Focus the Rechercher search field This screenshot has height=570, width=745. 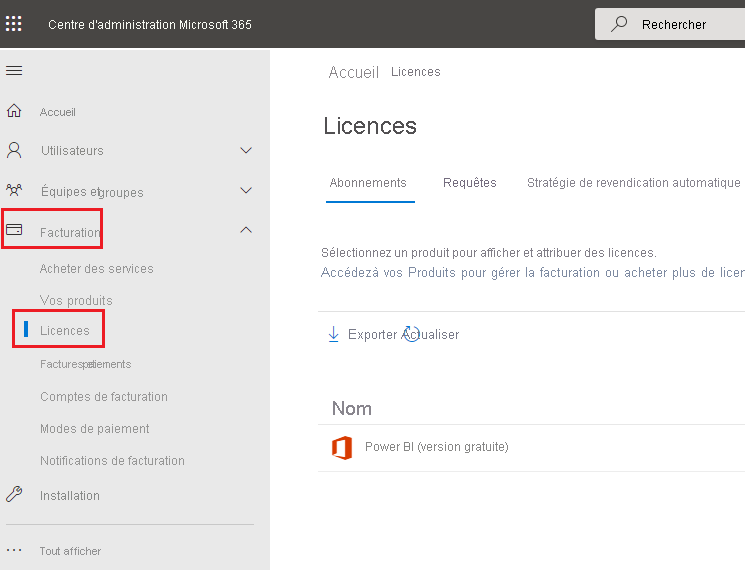(x=670, y=24)
